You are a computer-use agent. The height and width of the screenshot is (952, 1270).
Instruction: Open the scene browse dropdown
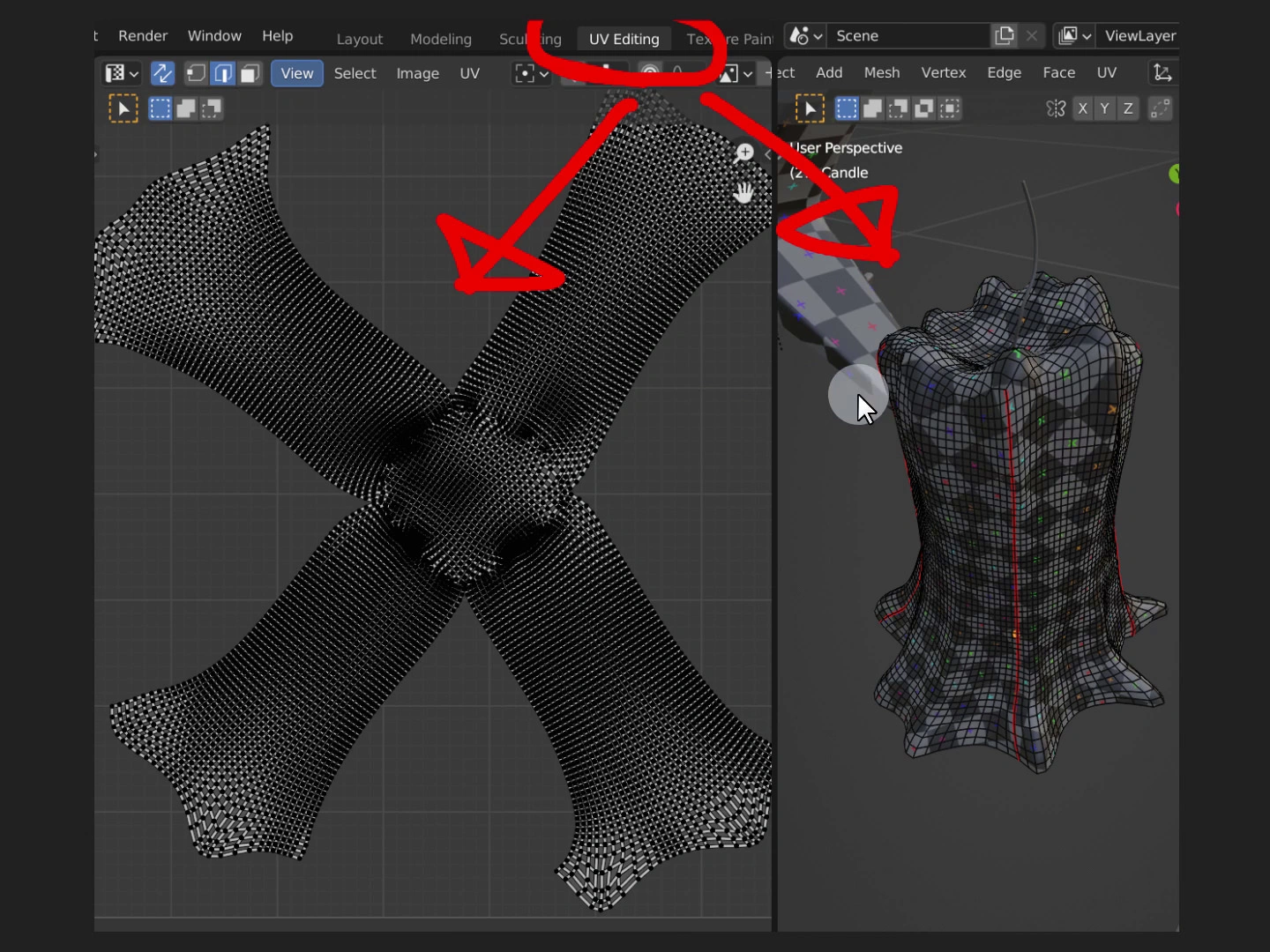point(806,36)
